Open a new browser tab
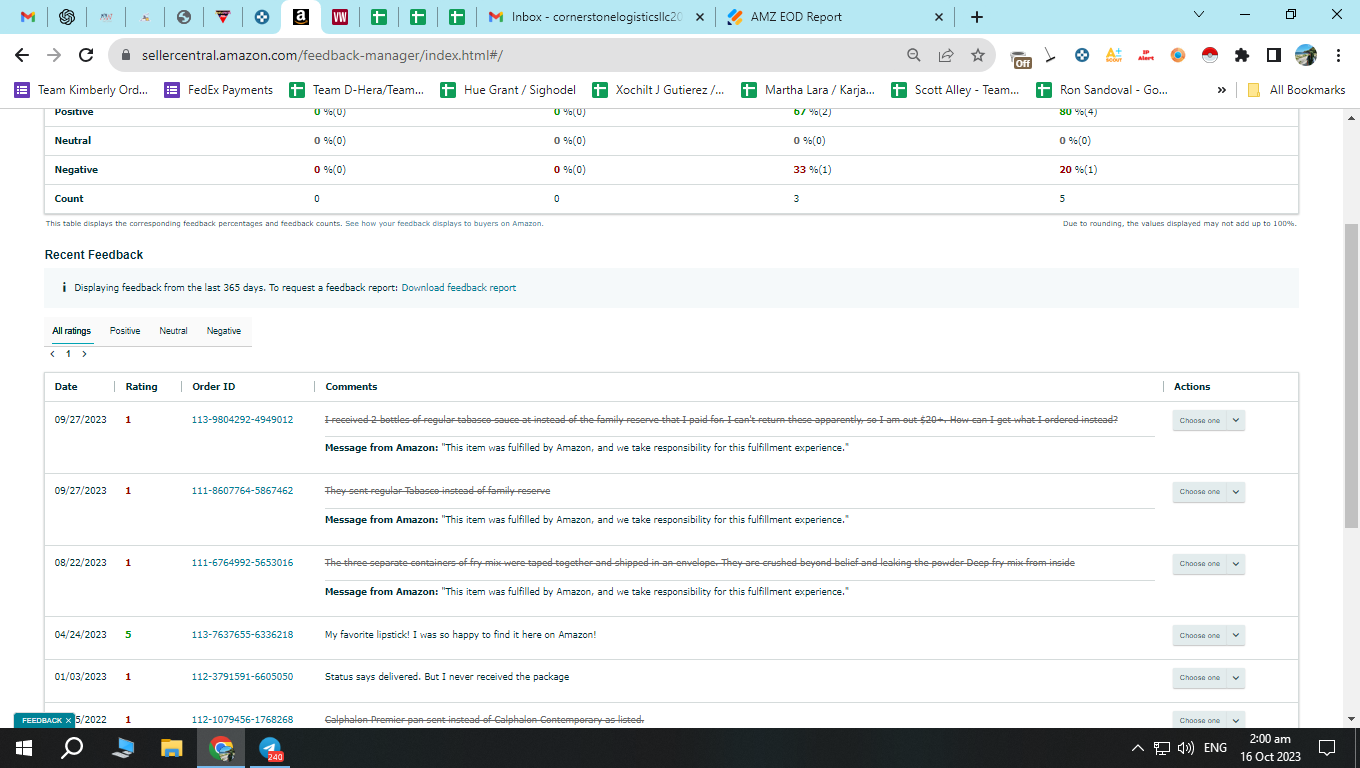Viewport: 1360px width, 768px height. click(976, 17)
